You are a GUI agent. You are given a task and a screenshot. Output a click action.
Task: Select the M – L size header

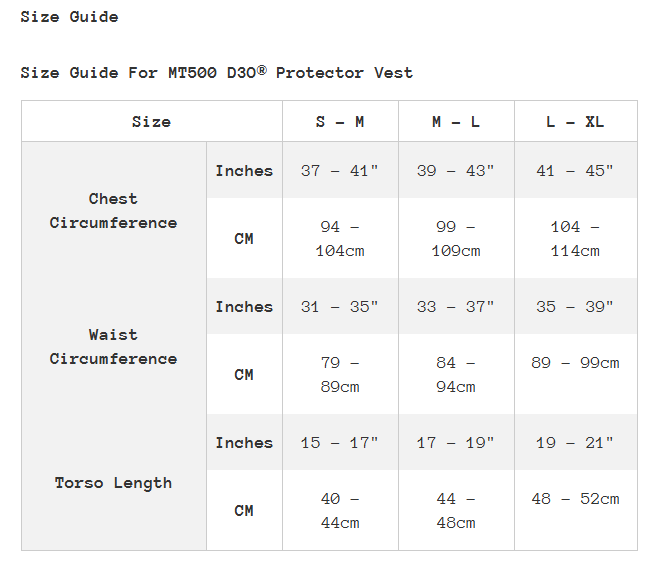click(456, 122)
